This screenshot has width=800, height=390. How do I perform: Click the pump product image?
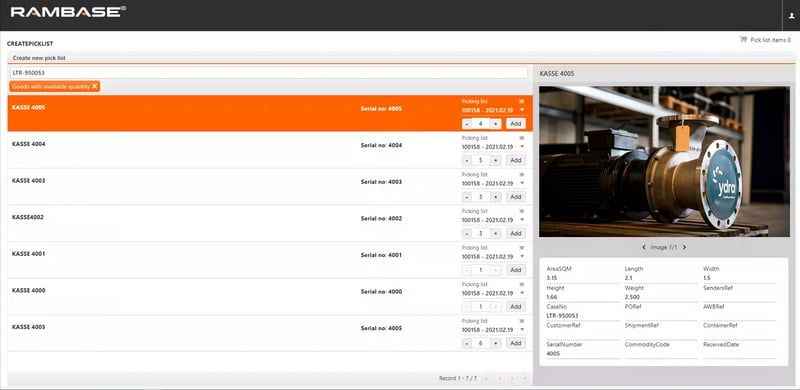[x=664, y=161]
